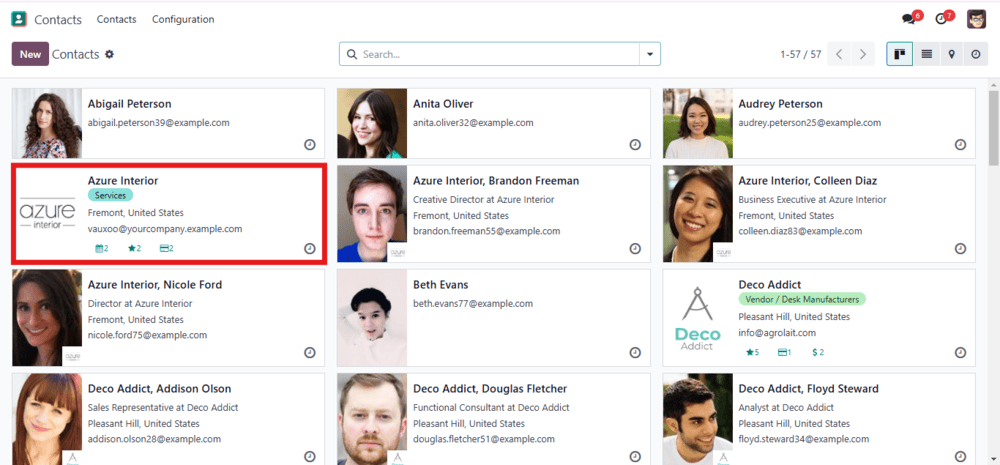The height and width of the screenshot is (465, 1000).
Task: Click the card icon on Deco Addict card
Action: point(784,352)
